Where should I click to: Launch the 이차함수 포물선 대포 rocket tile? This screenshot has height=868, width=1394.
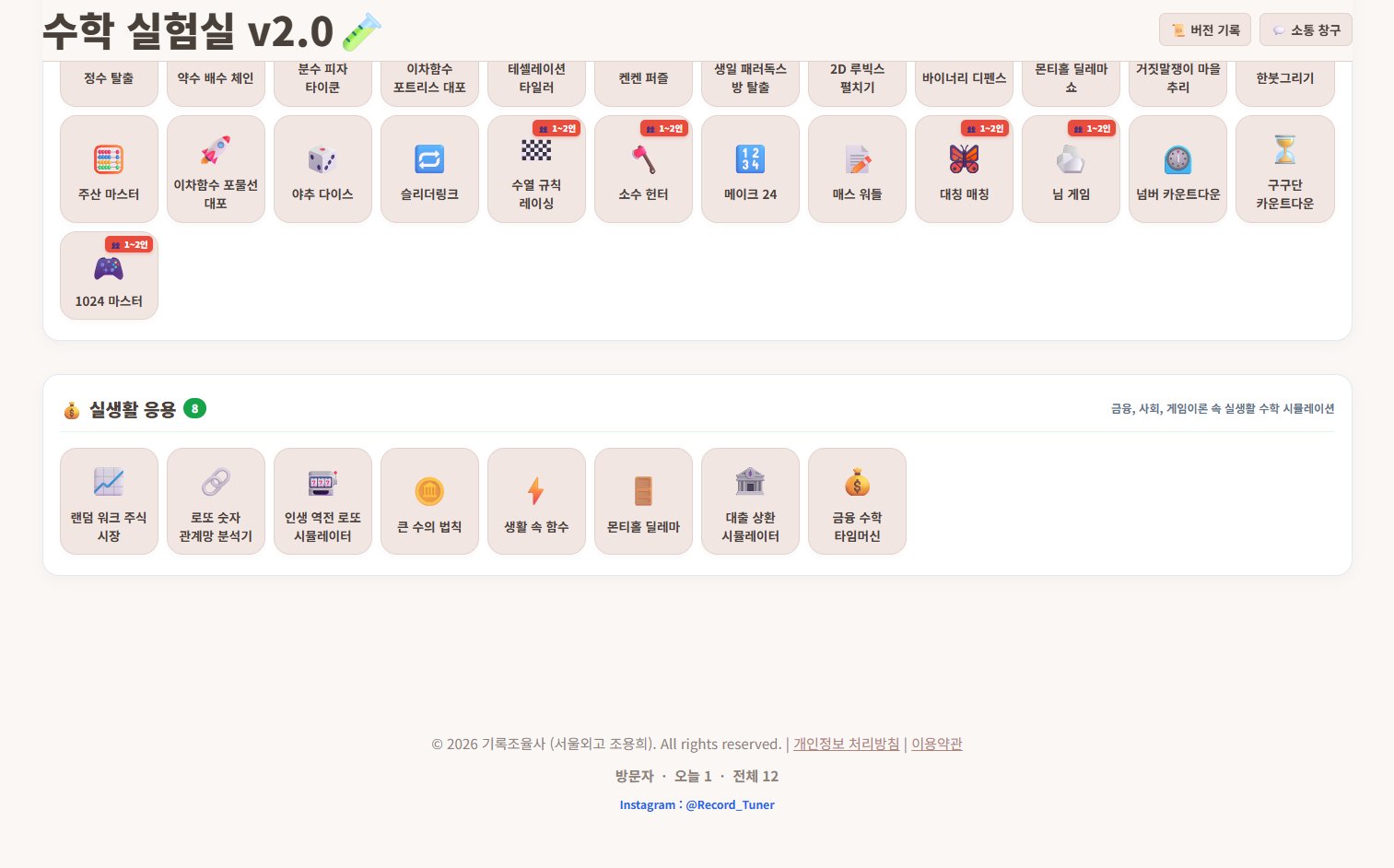click(216, 170)
